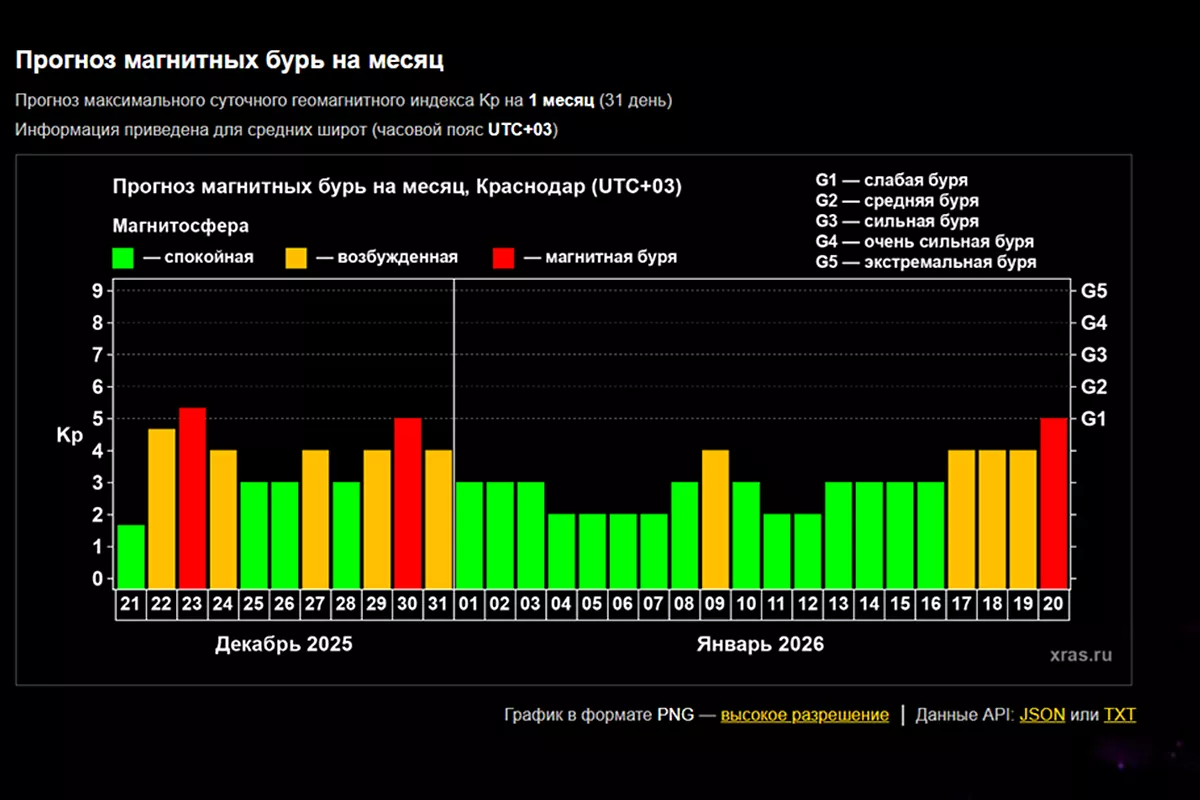Click the 'Декабрь 2025' month label
Screen dimensions: 1200x800
pyautogui.click(x=284, y=645)
